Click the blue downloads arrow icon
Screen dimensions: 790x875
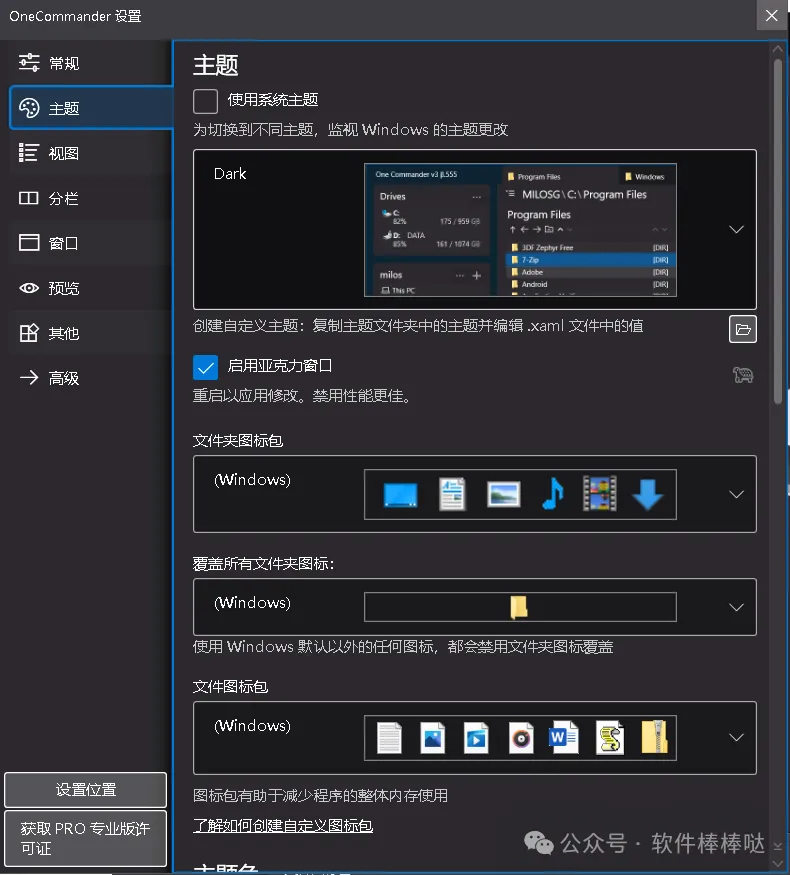pyautogui.click(x=647, y=494)
